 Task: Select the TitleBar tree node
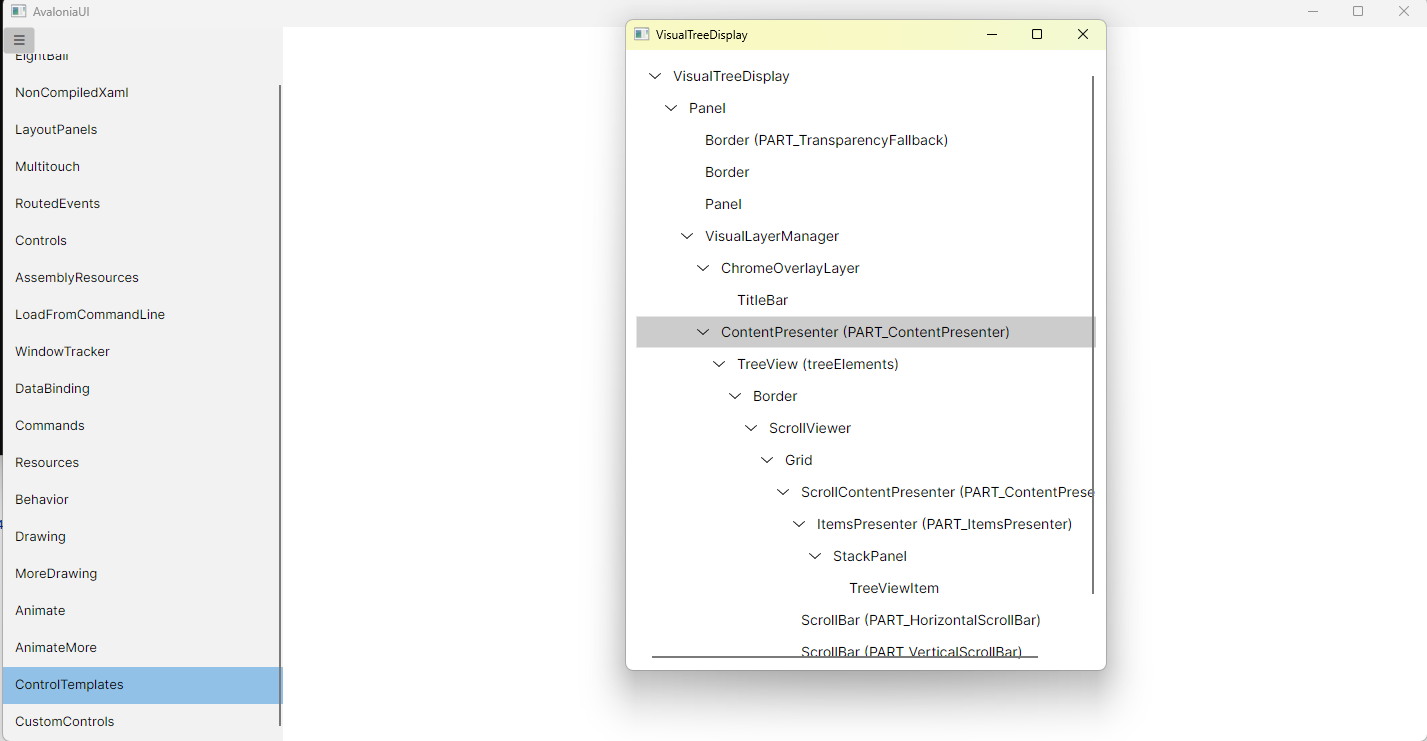coord(762,299)
